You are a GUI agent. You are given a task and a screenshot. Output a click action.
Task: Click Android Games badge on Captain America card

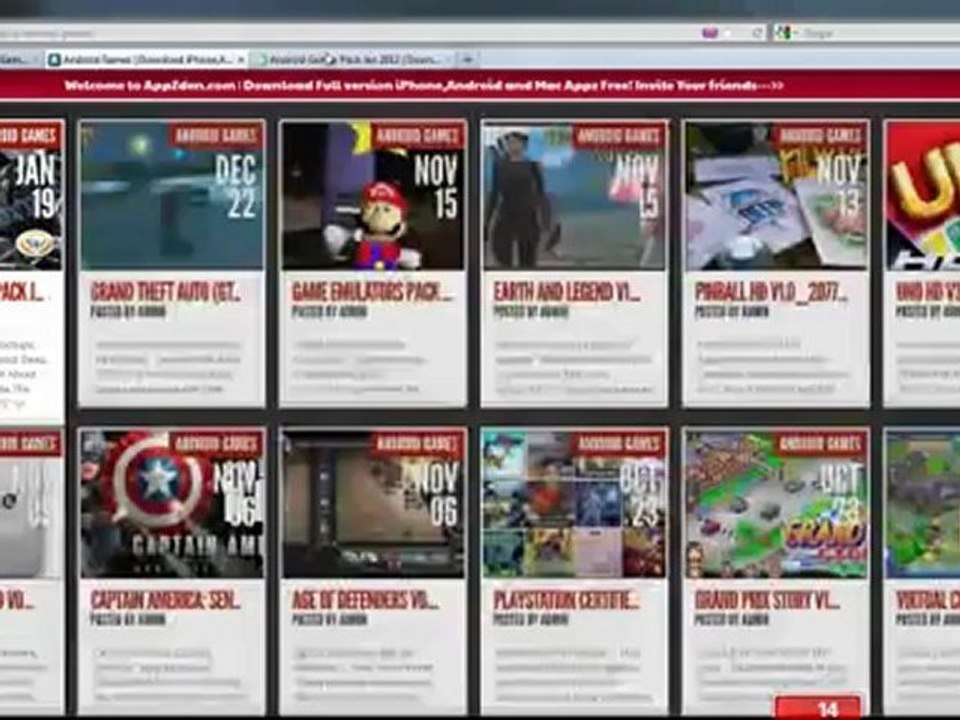click(216, 443)
